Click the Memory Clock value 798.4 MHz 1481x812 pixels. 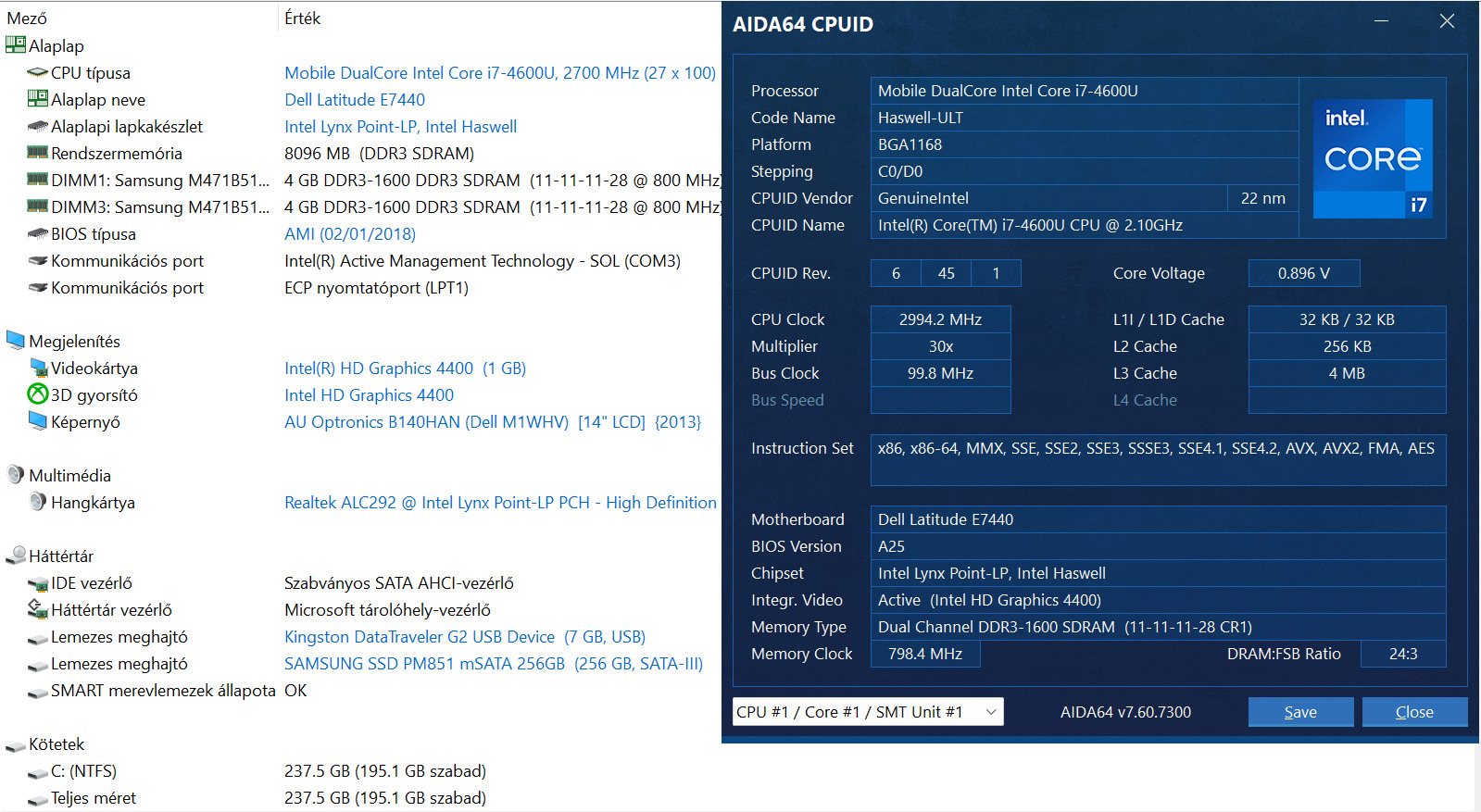[925, 654]
